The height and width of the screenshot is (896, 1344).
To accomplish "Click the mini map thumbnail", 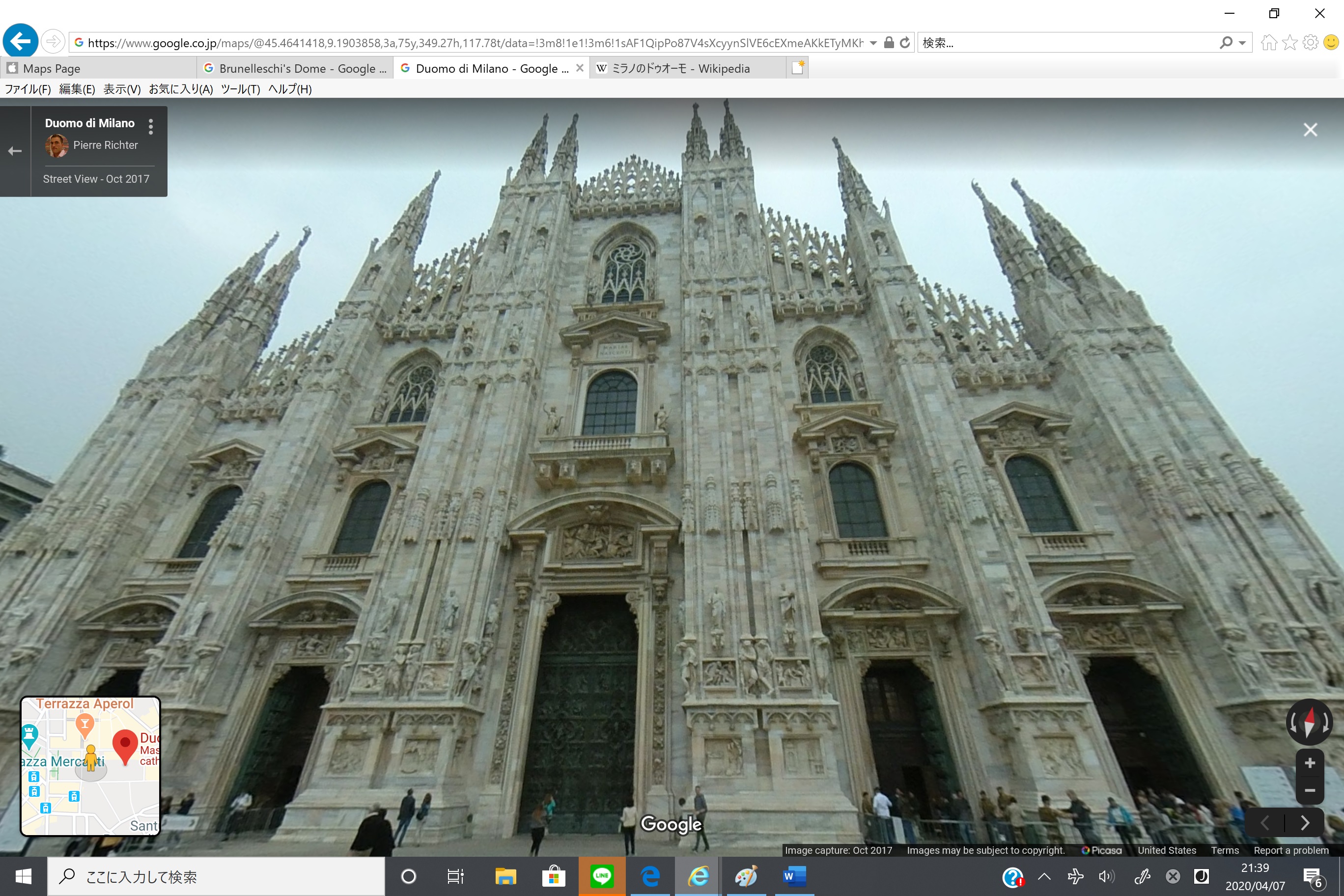I will point(90,766).
